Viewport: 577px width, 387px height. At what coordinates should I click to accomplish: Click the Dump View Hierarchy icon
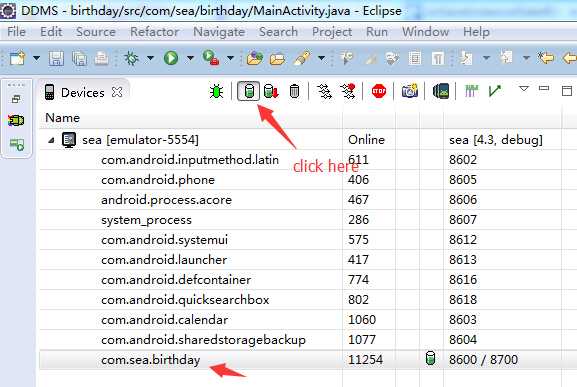point(440,91)
